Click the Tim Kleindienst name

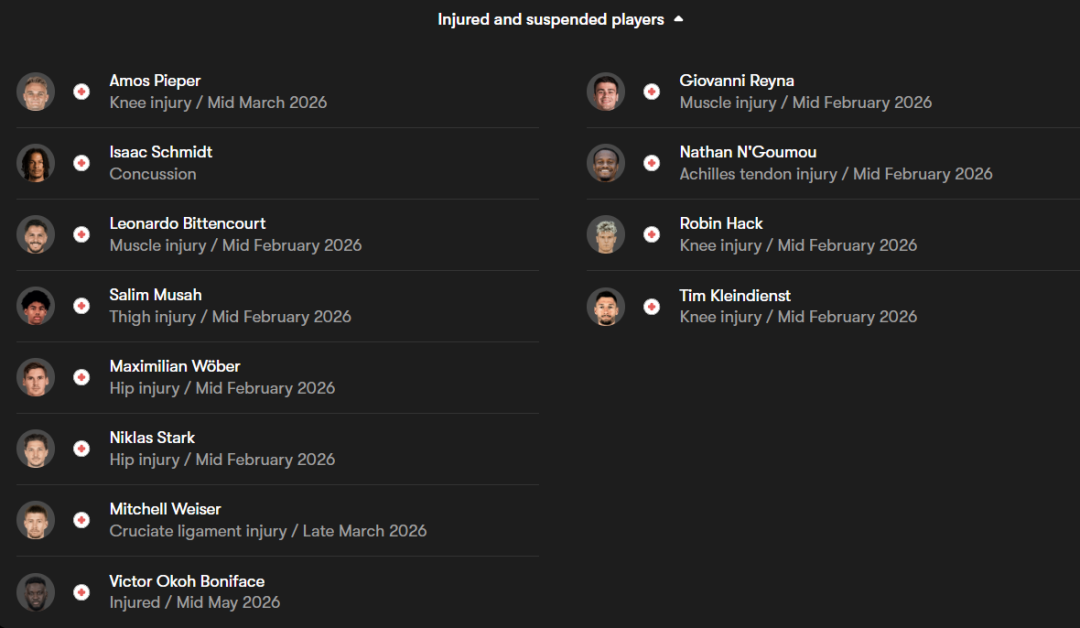click(735, 295)
